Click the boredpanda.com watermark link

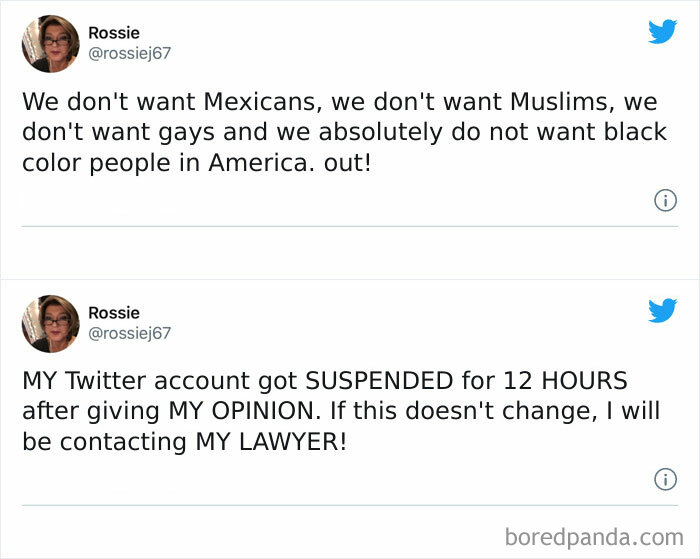click(594, 537)
